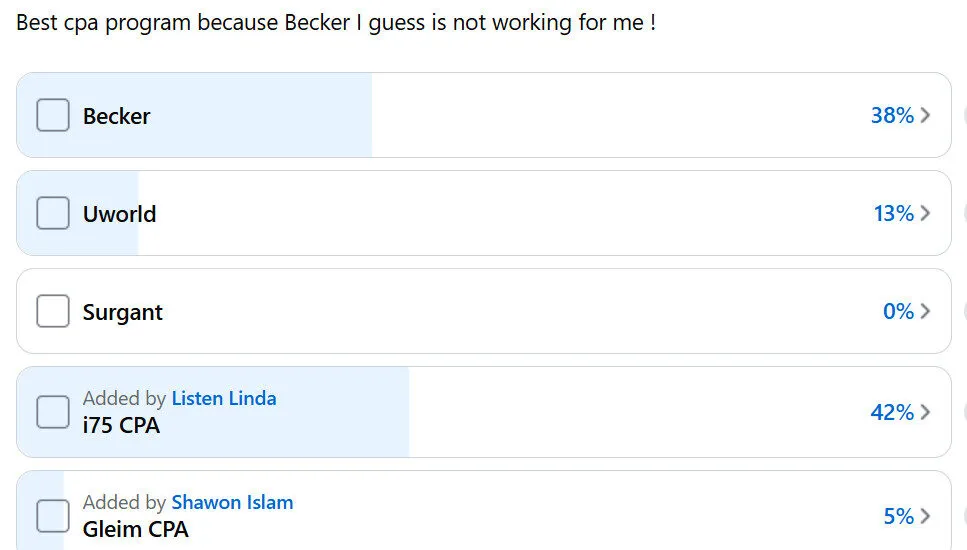
Task: Toggle the i75 CPA checkbox
Action: pos(53,412)
